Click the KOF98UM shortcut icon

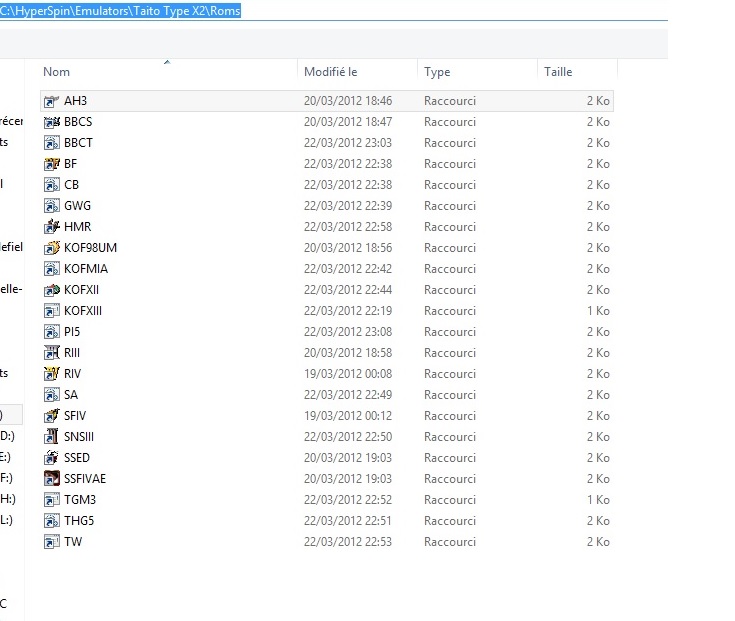coord(52,248)
